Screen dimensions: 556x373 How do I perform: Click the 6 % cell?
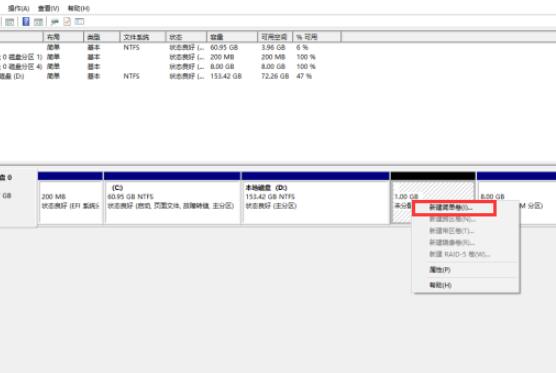tap(302, 48)
